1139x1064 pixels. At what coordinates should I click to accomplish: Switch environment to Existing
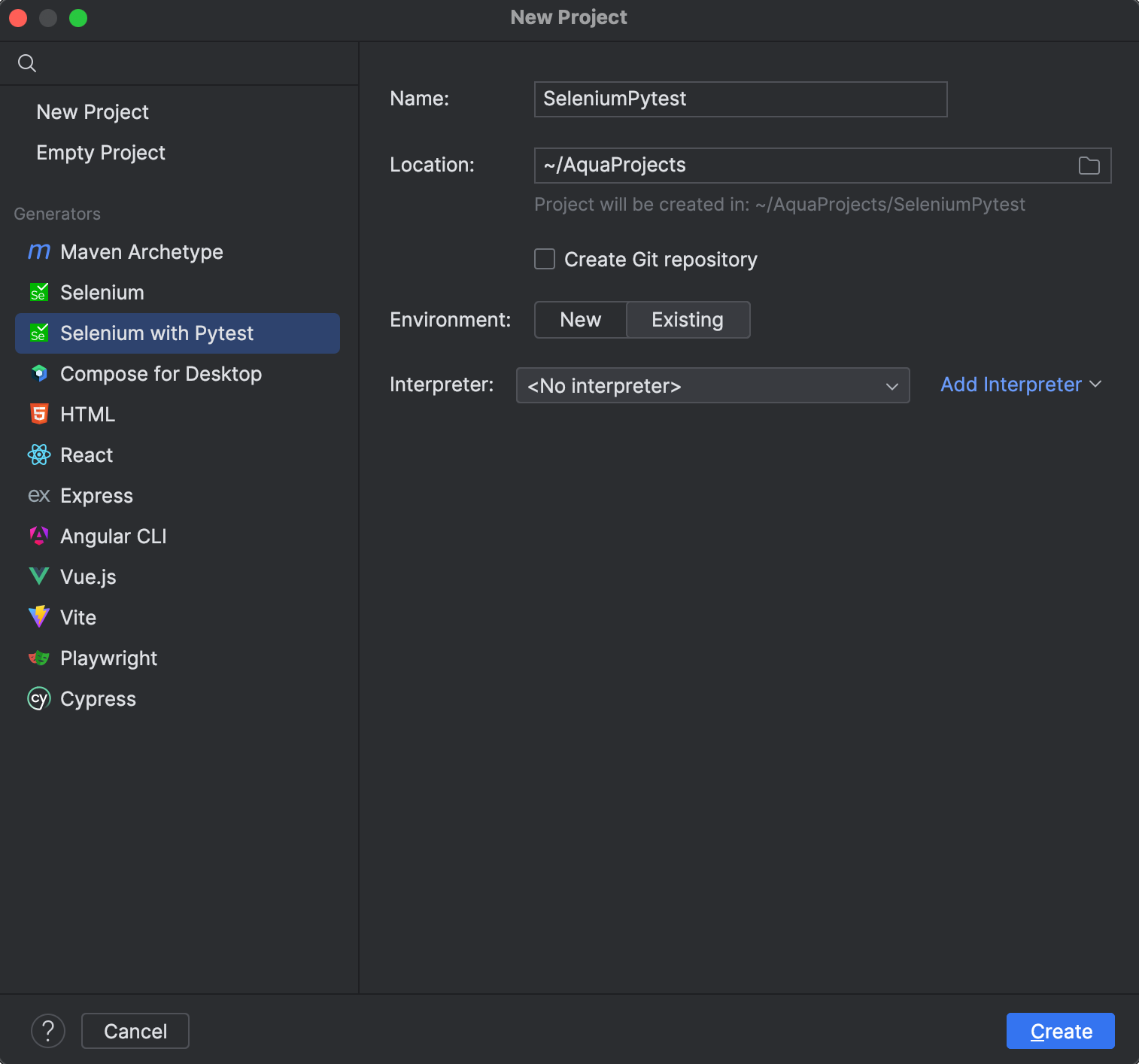(x=687, y=320)
